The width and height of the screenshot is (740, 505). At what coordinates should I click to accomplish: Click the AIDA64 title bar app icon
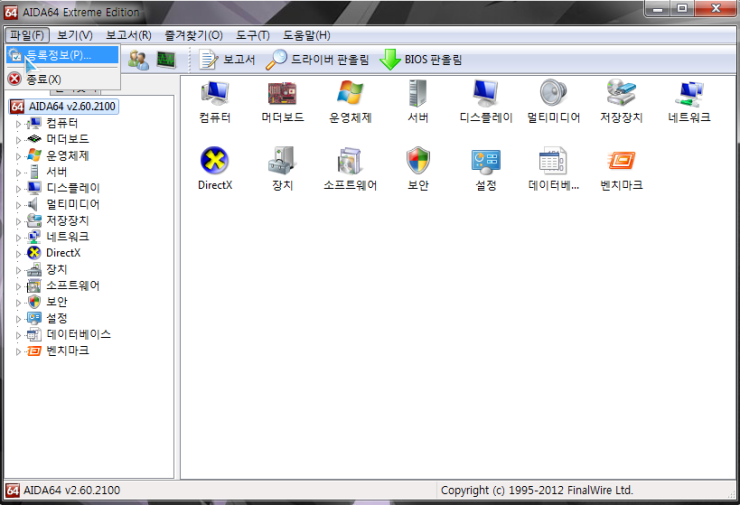[11, 12]
